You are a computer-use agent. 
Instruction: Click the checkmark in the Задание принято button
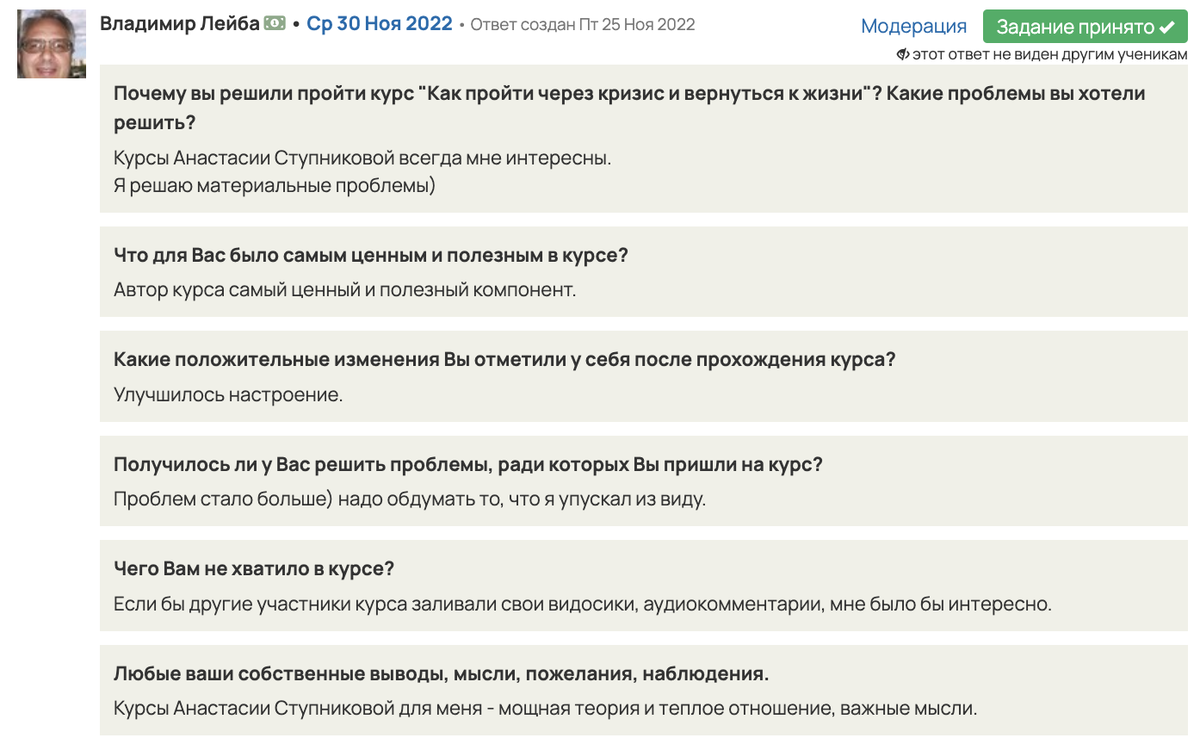pyautogui.click(x=1166, y=27)
